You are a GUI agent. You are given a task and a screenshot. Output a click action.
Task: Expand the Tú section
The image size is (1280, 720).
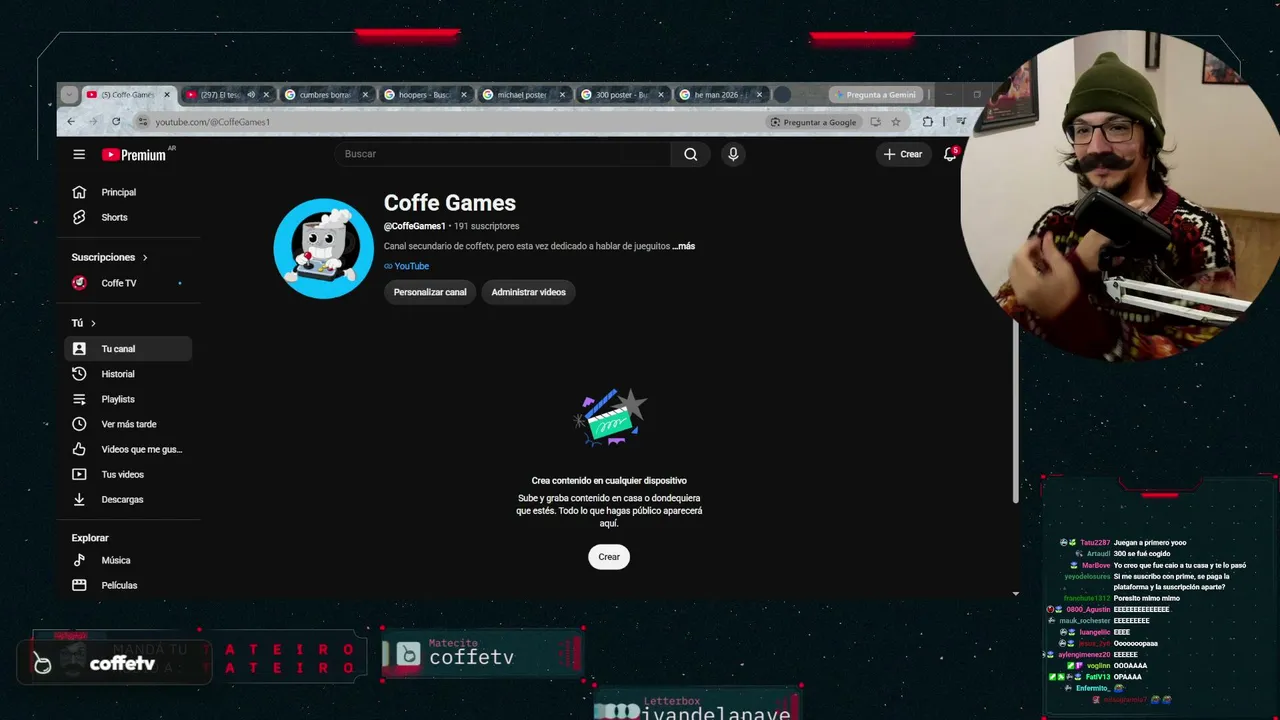(84, 323)
